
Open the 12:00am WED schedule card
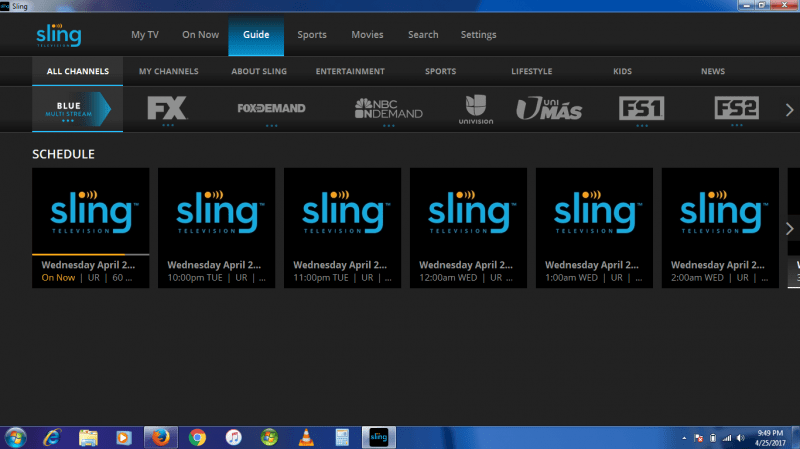(468, 228)
